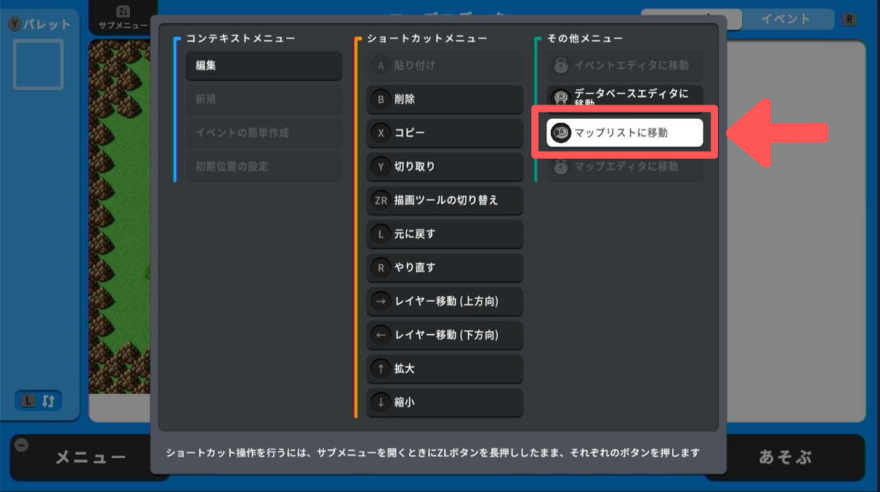Screen dimensions: 880x492
Task: Click the Y button icon beside 切り取り
Action: coord(381,167)
